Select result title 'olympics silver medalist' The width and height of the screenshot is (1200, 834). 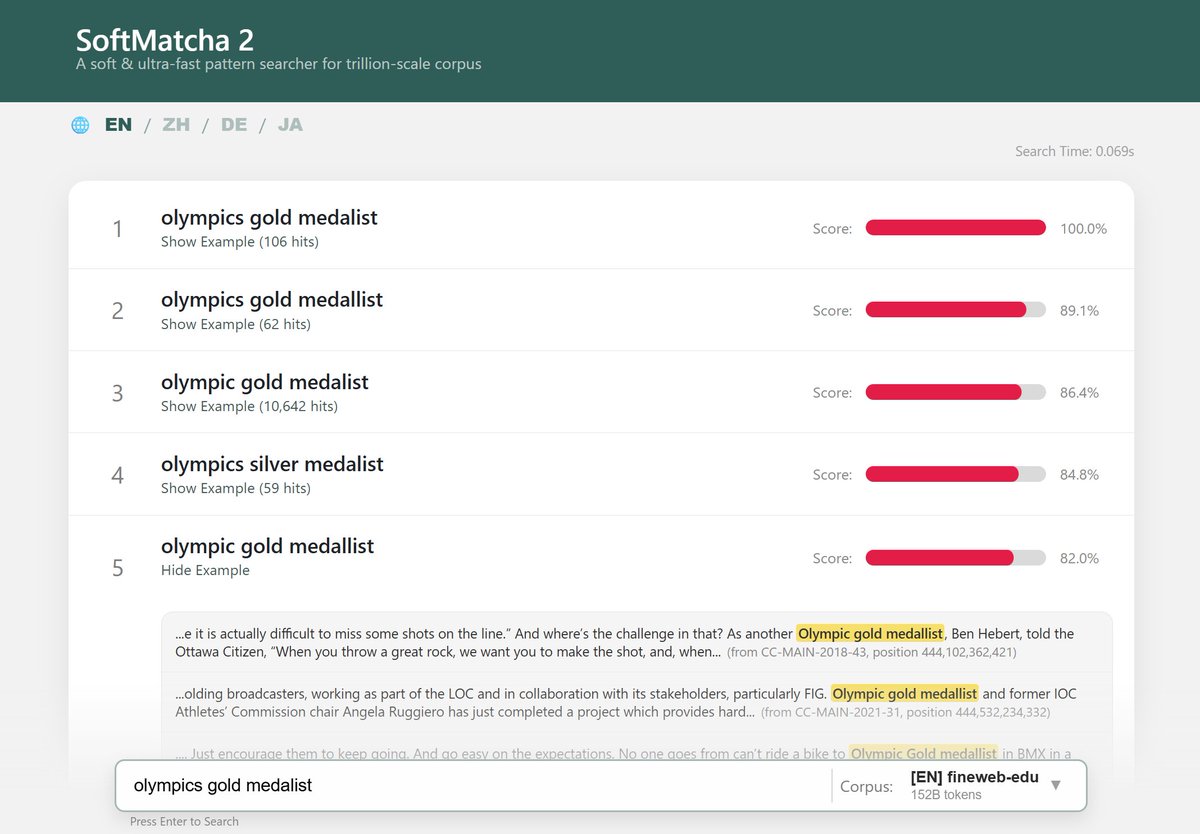272,463
